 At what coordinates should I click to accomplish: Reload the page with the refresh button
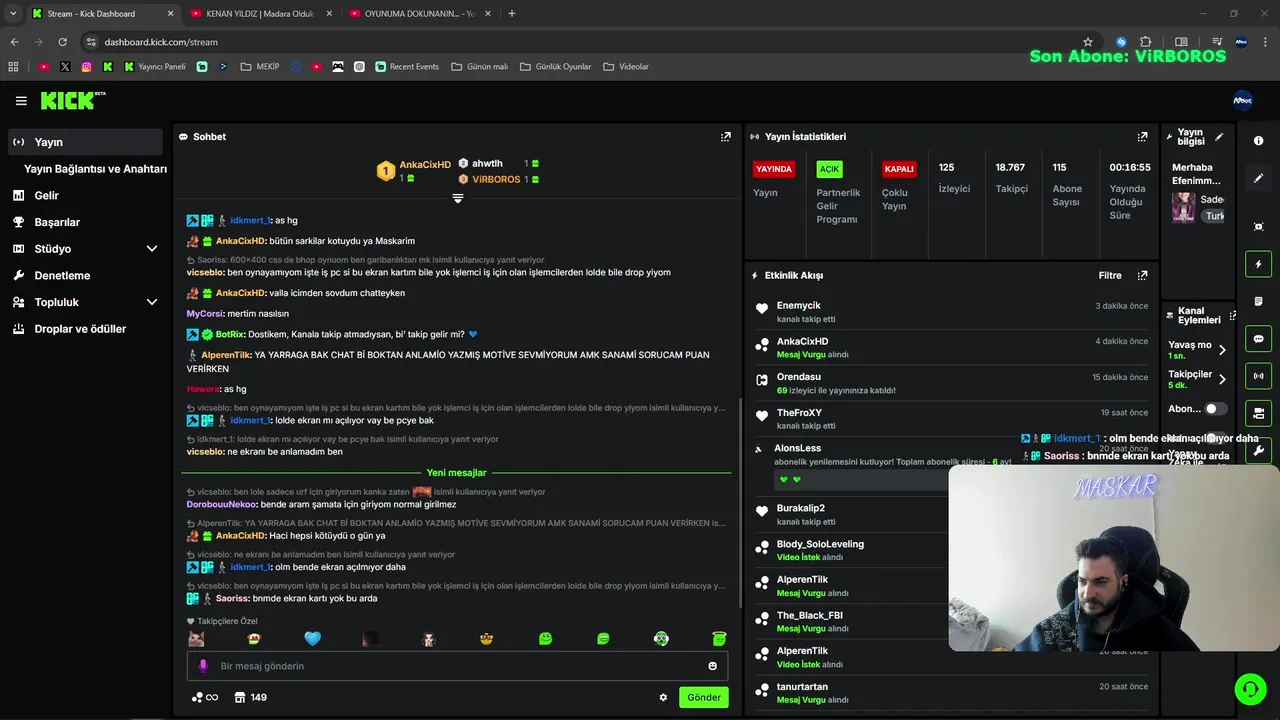point(62,42)
